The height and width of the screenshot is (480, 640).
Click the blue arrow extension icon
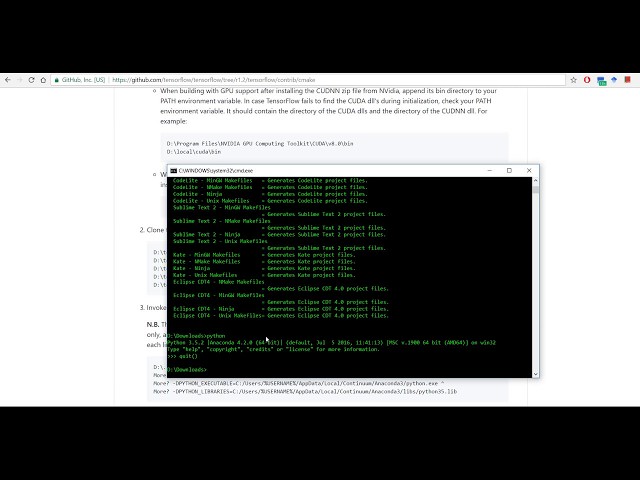point(614,80)
